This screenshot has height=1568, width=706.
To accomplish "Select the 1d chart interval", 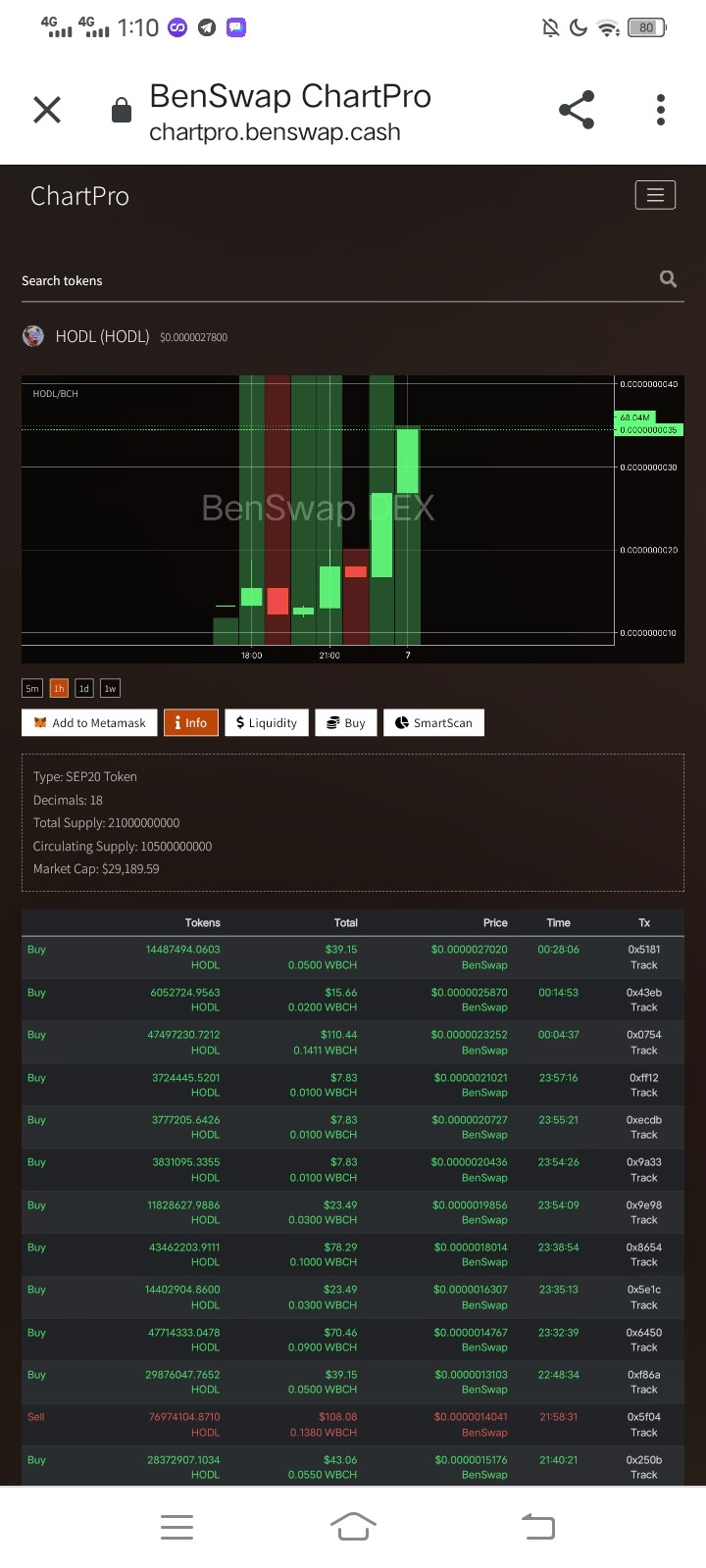I will point(84,688).
